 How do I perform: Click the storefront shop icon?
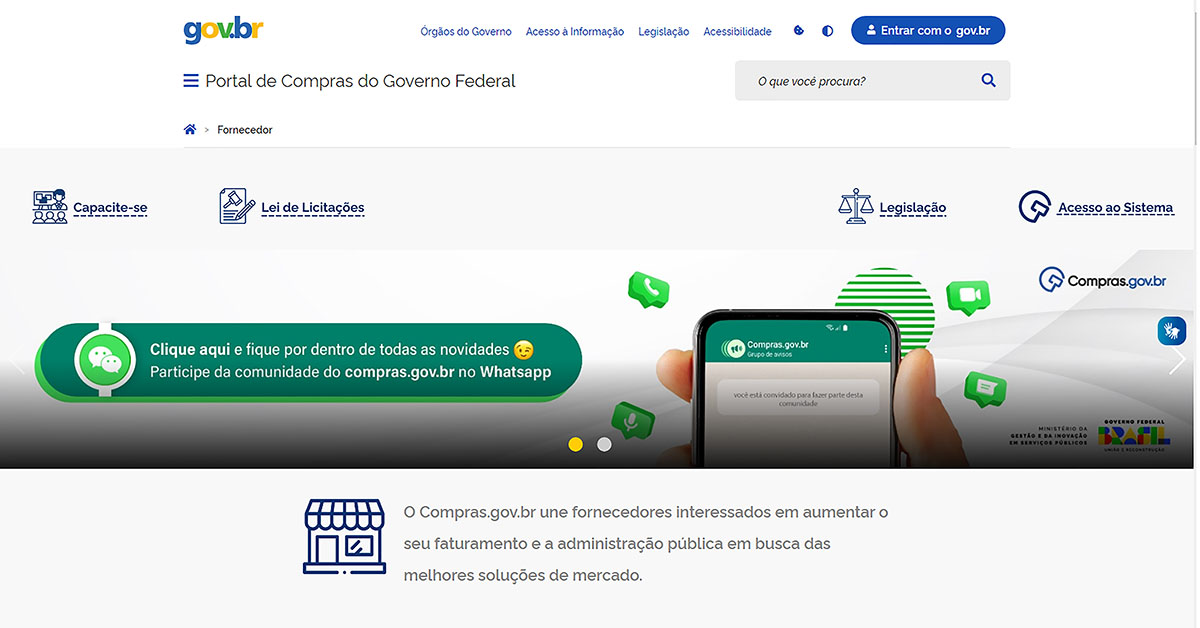point(344,537)
